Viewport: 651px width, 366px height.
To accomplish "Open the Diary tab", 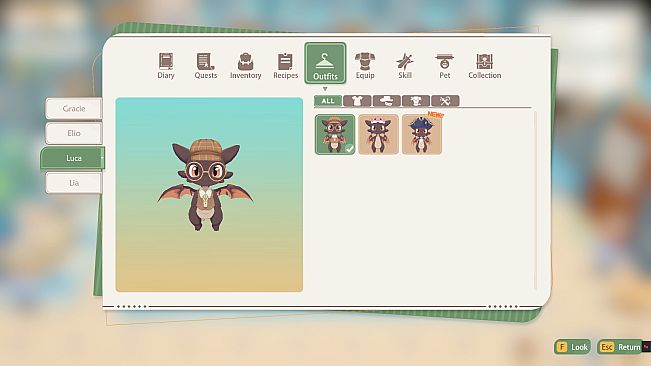I will 166,66.
